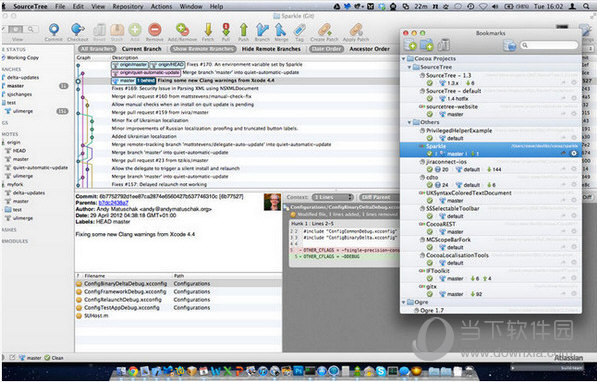Click the Chrome icon in the Dock
The height and width of the screenshot is (382, 597).
click(x=133, y=371)
